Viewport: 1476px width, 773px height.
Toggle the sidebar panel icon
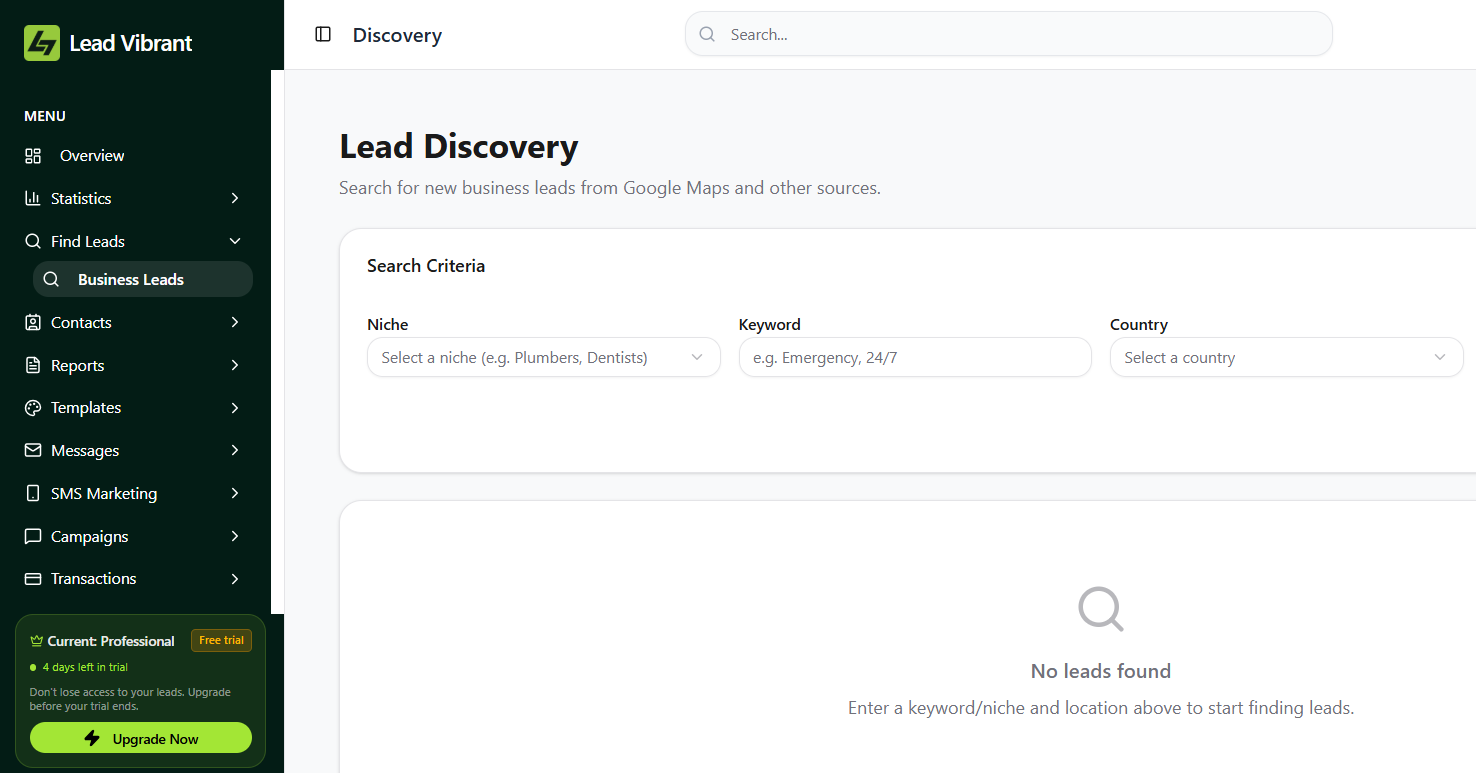click(x=323, y=35)
